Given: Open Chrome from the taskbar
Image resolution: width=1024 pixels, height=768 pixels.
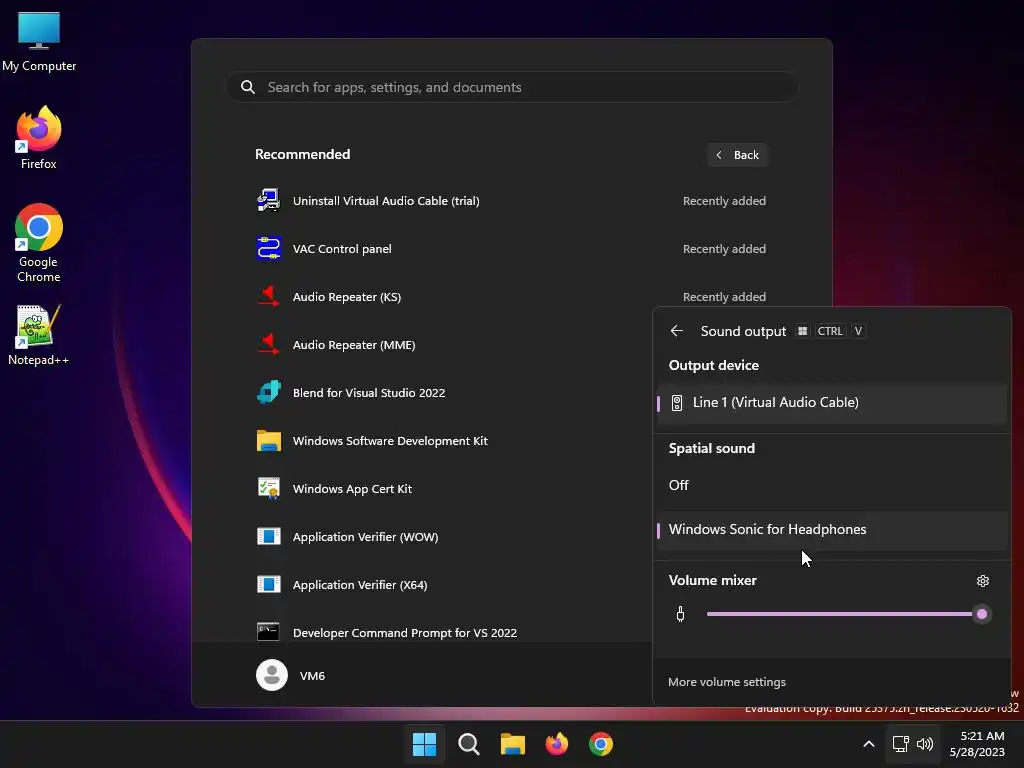Looking at the screenshot, I should coord(601,744).
